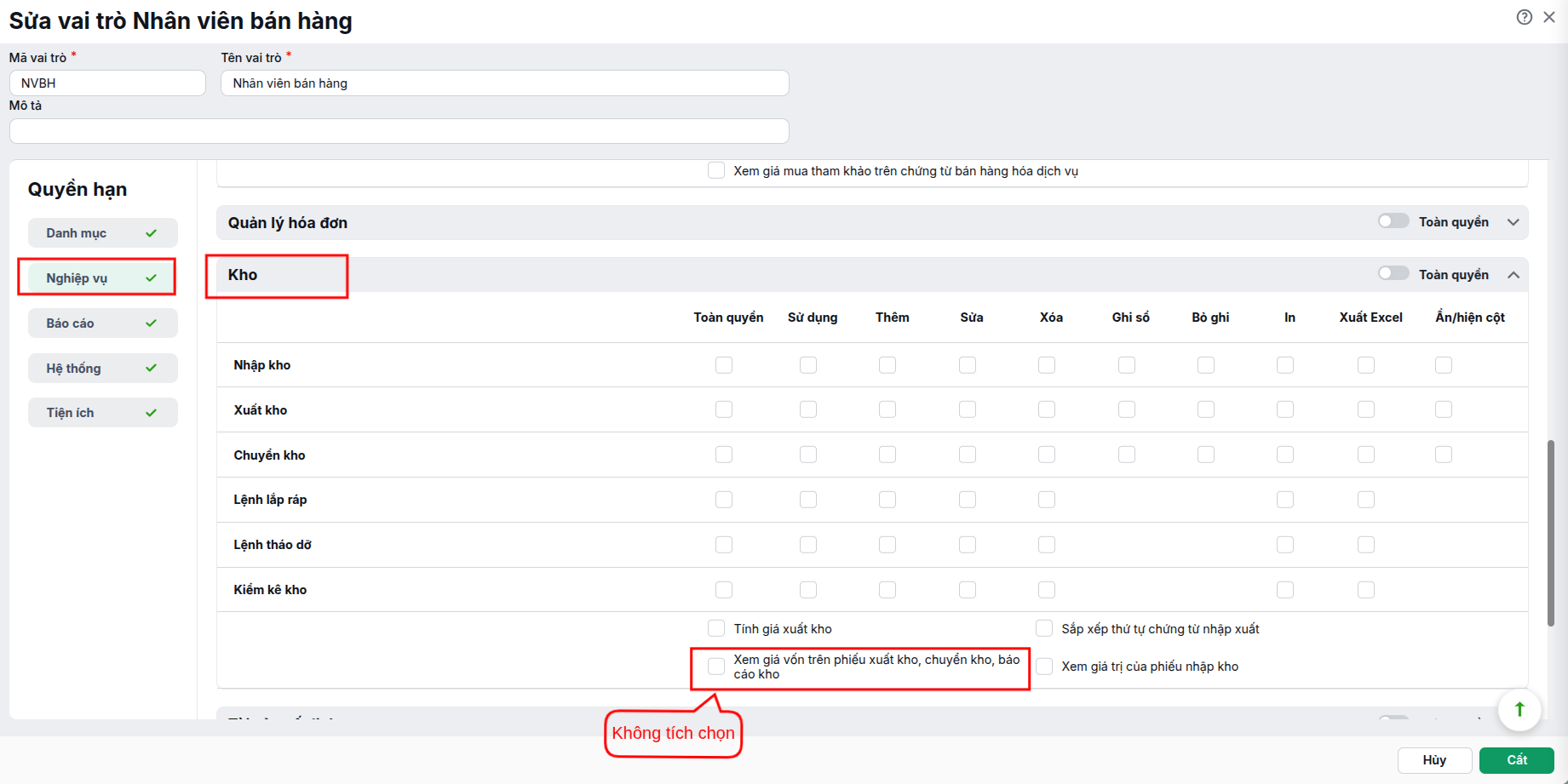
Task: Check Sử dụng for Nhập kho
Action: (x=808, y=365)
